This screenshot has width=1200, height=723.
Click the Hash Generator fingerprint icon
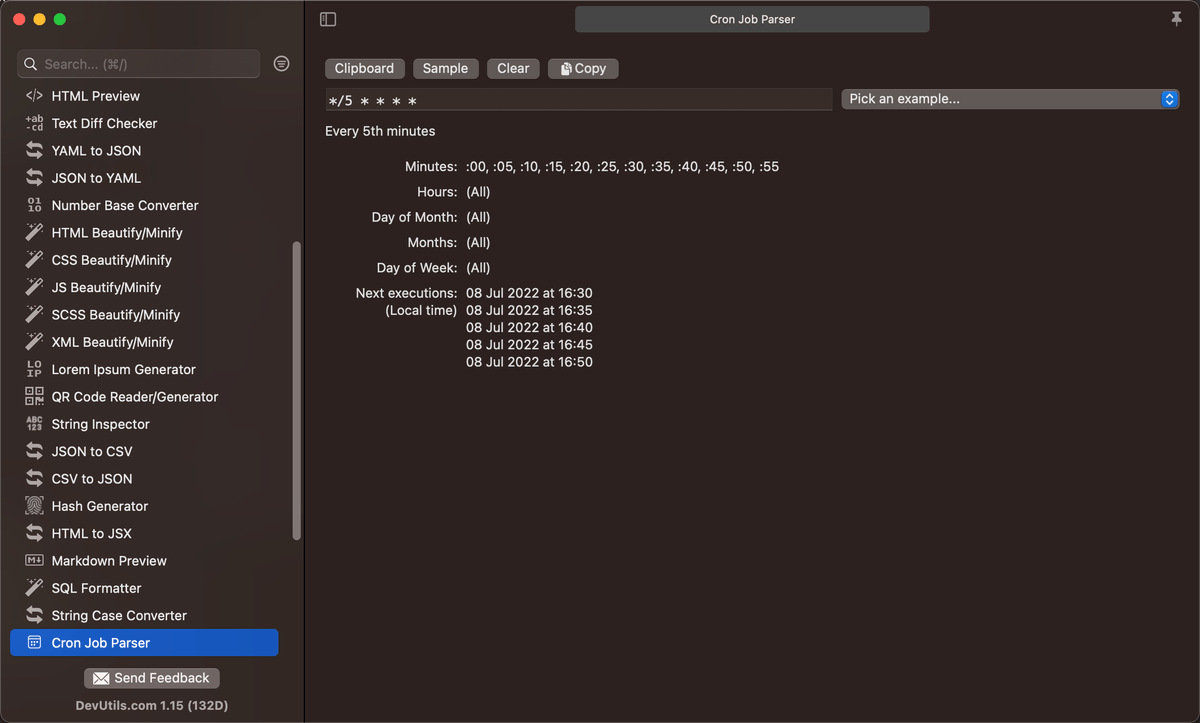34,506
